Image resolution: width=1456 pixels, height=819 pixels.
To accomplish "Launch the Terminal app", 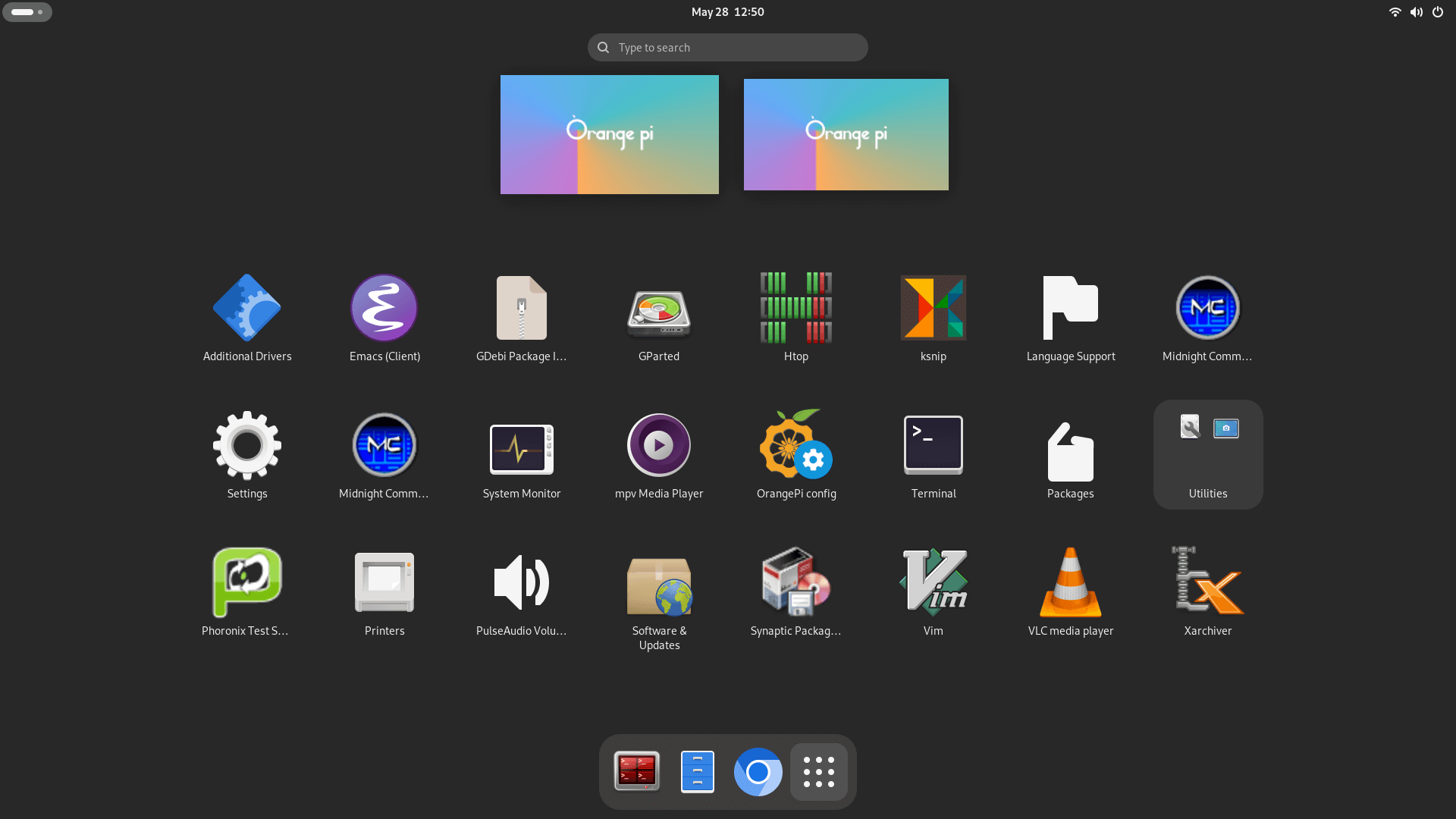I will [934, 455].
